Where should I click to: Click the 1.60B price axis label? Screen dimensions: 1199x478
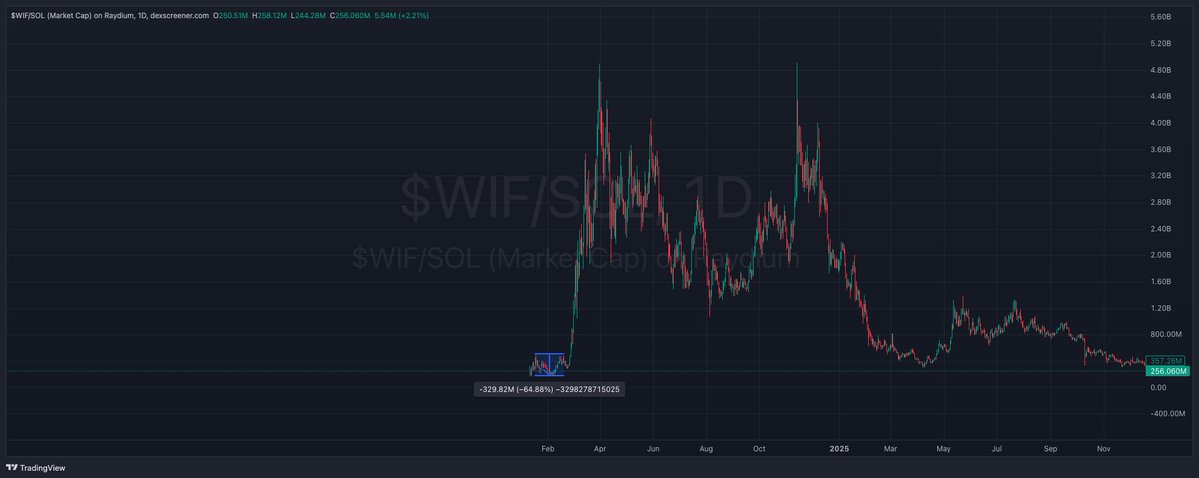pyautogui.click(x=1161, y=281)
